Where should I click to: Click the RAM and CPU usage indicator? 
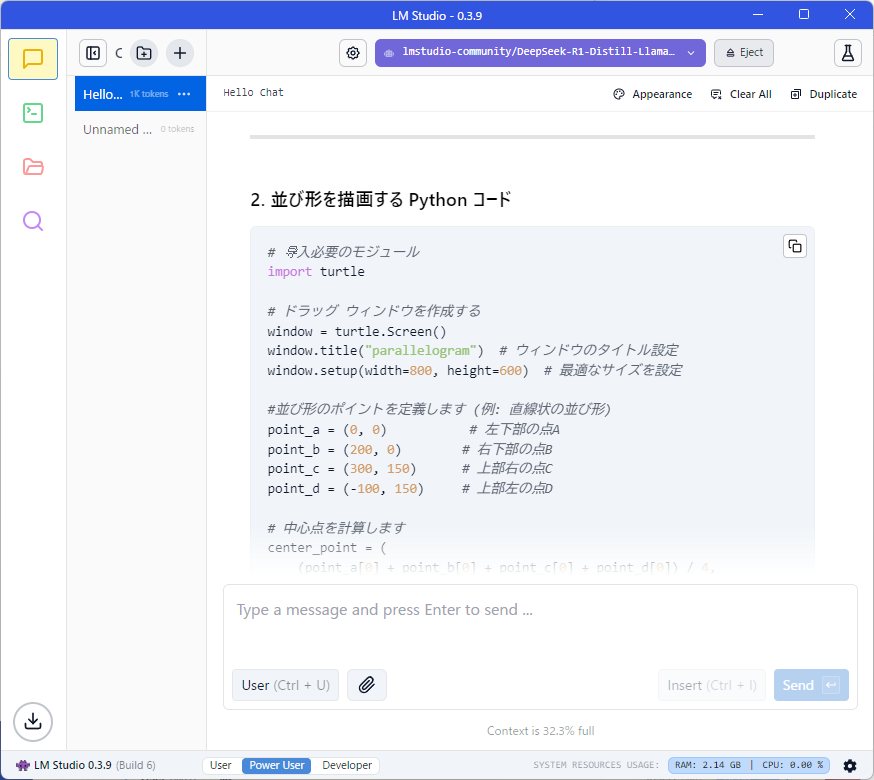point(749,765)
